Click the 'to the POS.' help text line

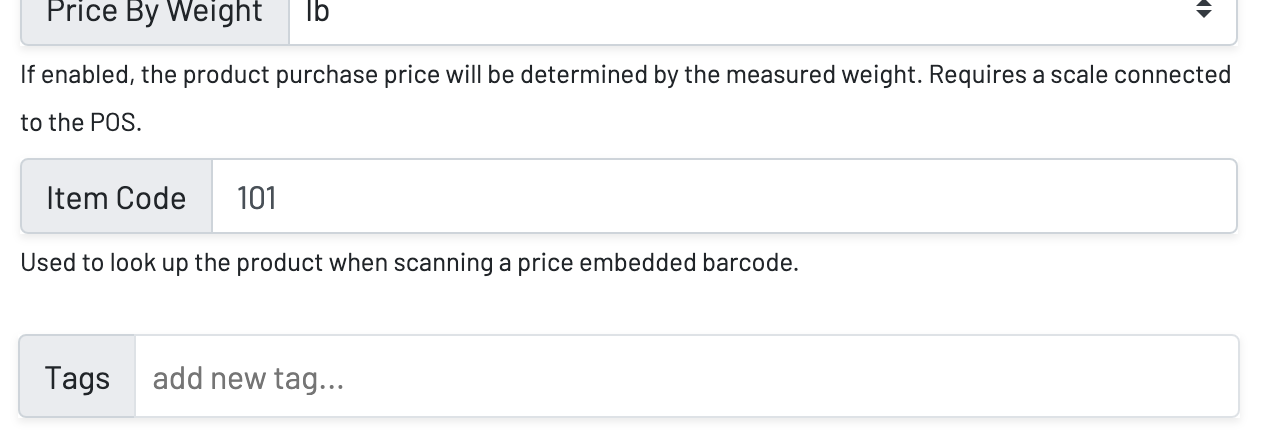click(x=80, y=124)
